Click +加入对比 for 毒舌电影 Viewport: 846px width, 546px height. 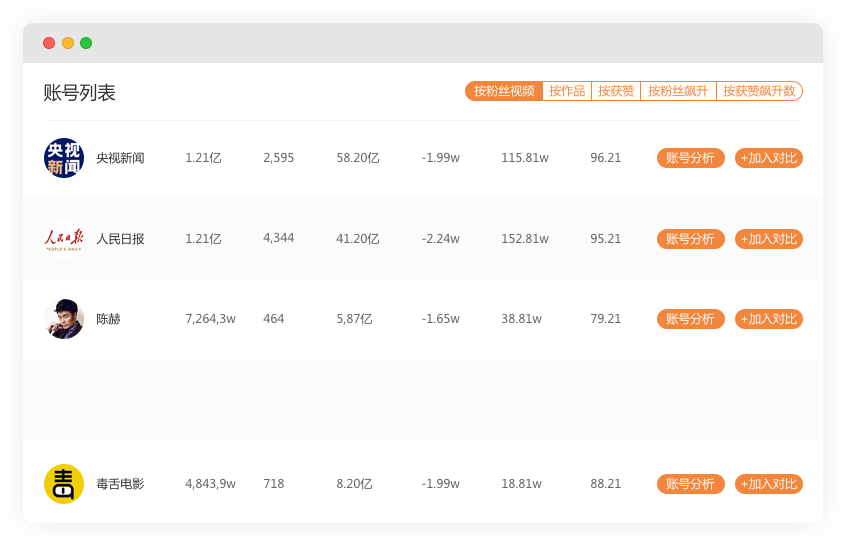click(x=769, y=484)
